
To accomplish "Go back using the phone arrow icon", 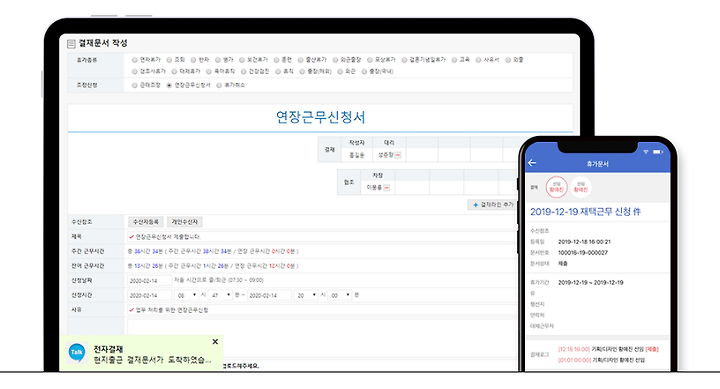I will coord(532,163).
